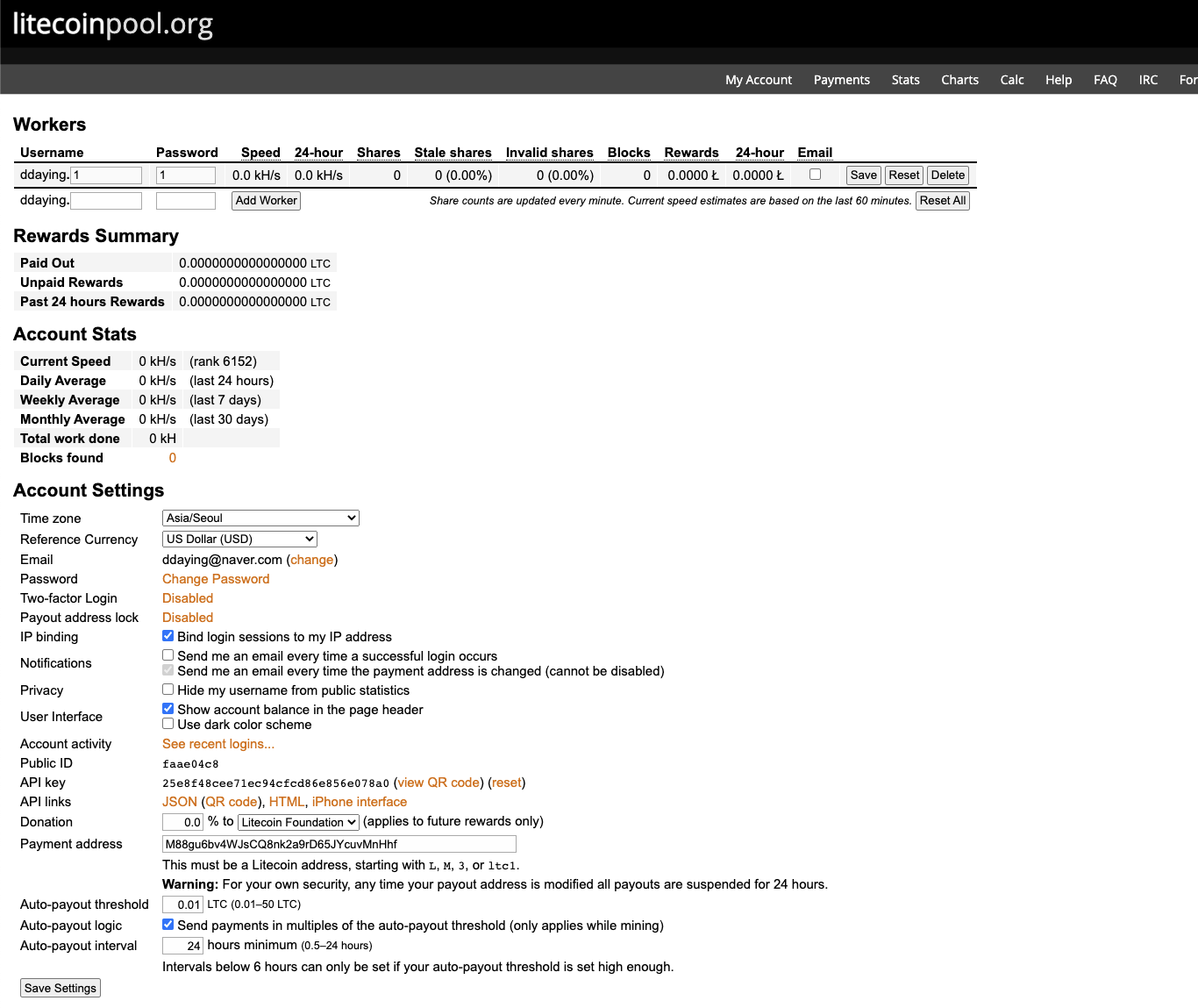Check Hide my username from public statistics

coord(168,690)
